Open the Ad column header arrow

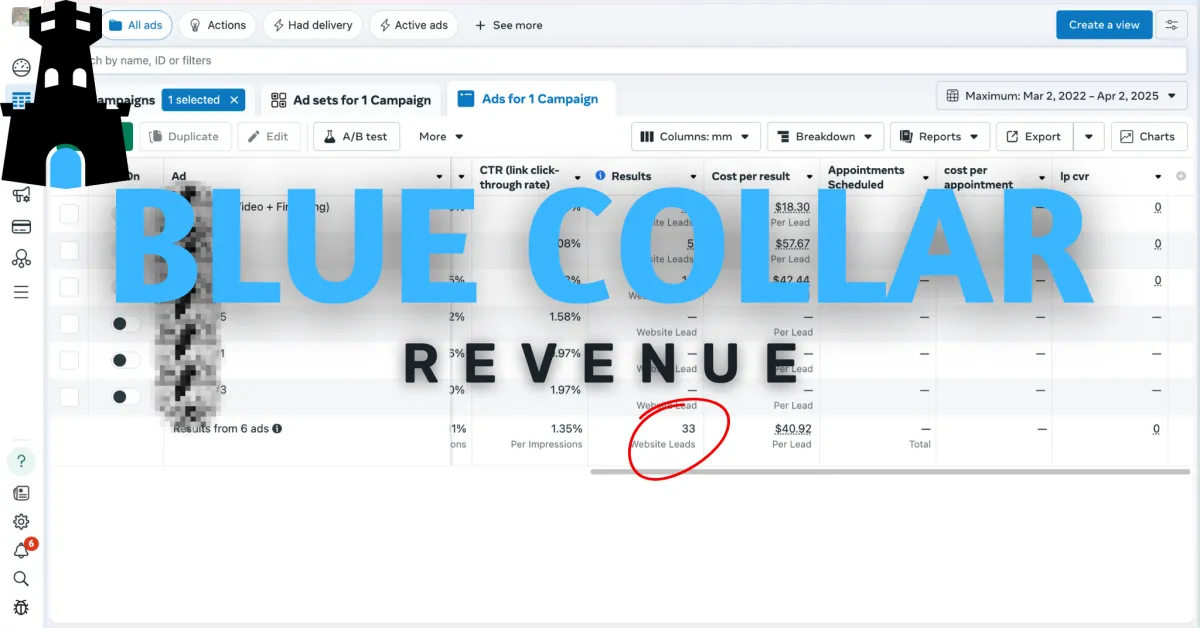440,177
